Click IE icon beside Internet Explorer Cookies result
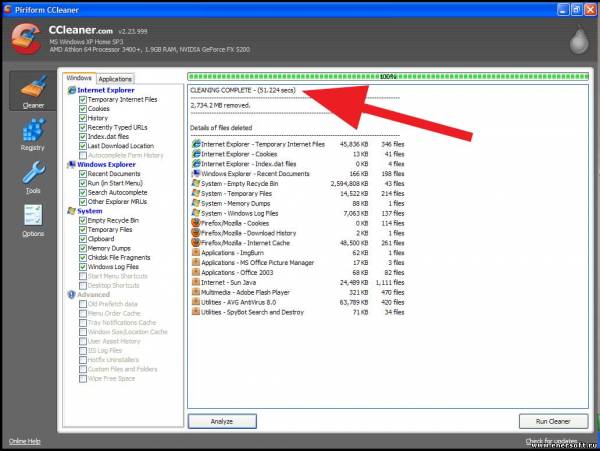Screen dimensions: 600x451 point(196,154)
